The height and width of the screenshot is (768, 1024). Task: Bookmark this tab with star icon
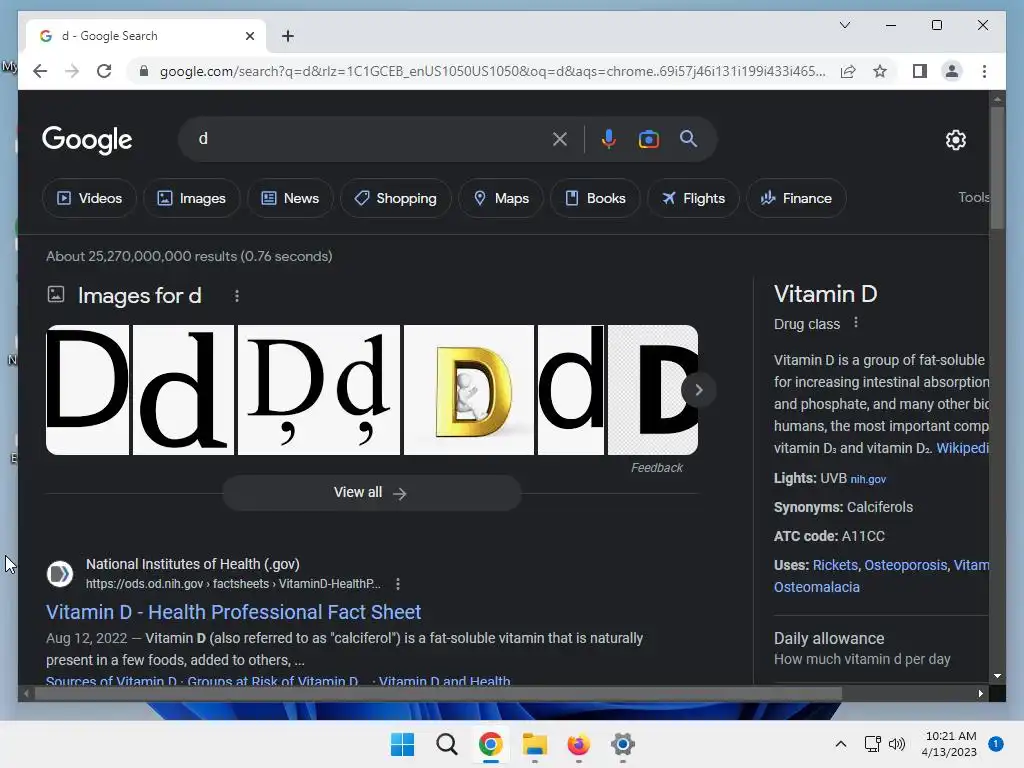click(x=880, y=71)
